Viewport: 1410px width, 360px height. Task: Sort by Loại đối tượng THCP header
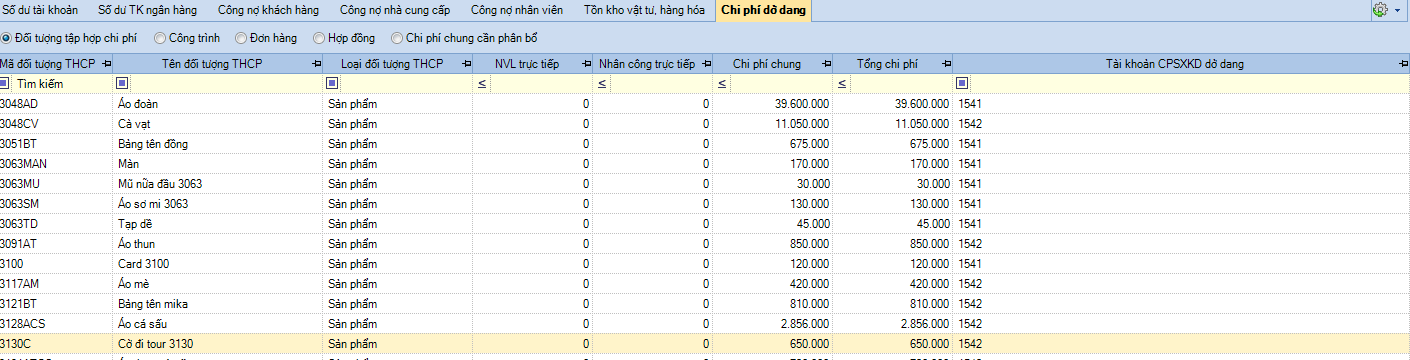click(391, 64)
